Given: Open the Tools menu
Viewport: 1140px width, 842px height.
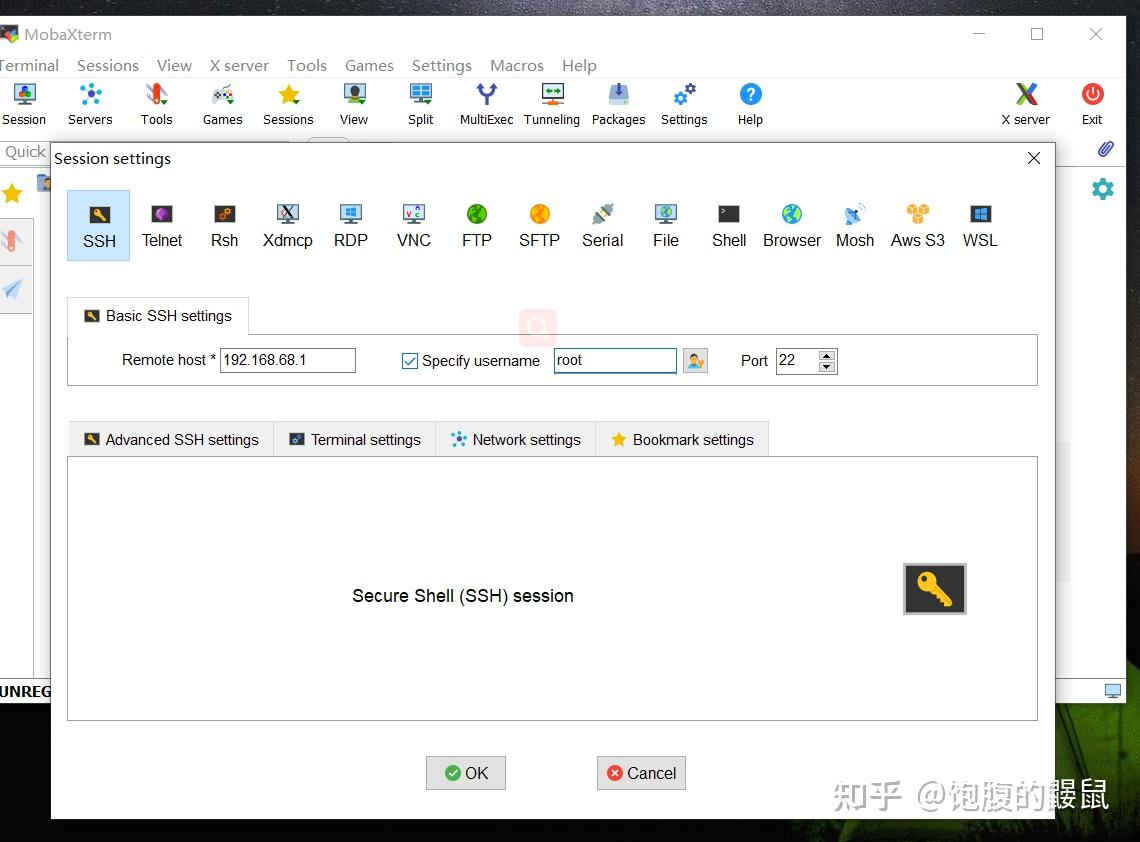Looking at the screenshot, I should click(x=307, y=65).
